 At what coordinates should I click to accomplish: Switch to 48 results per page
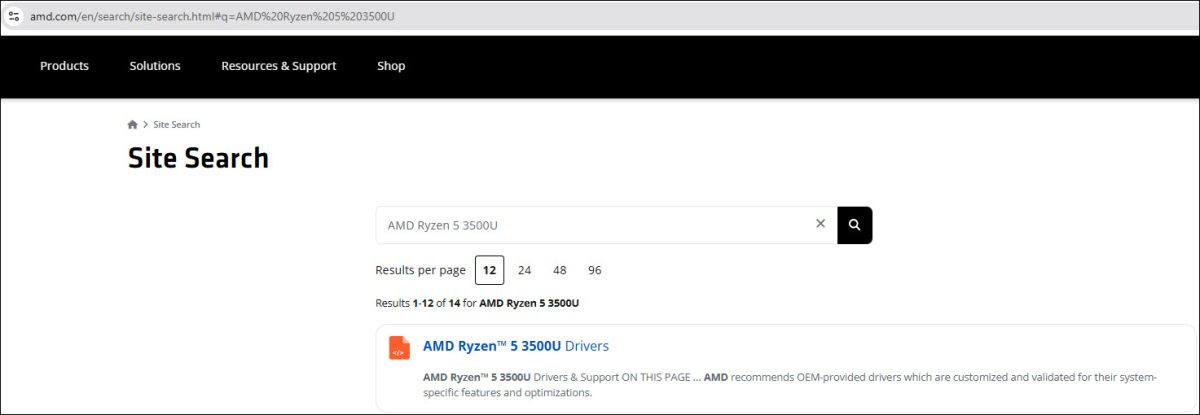[559, 270]
